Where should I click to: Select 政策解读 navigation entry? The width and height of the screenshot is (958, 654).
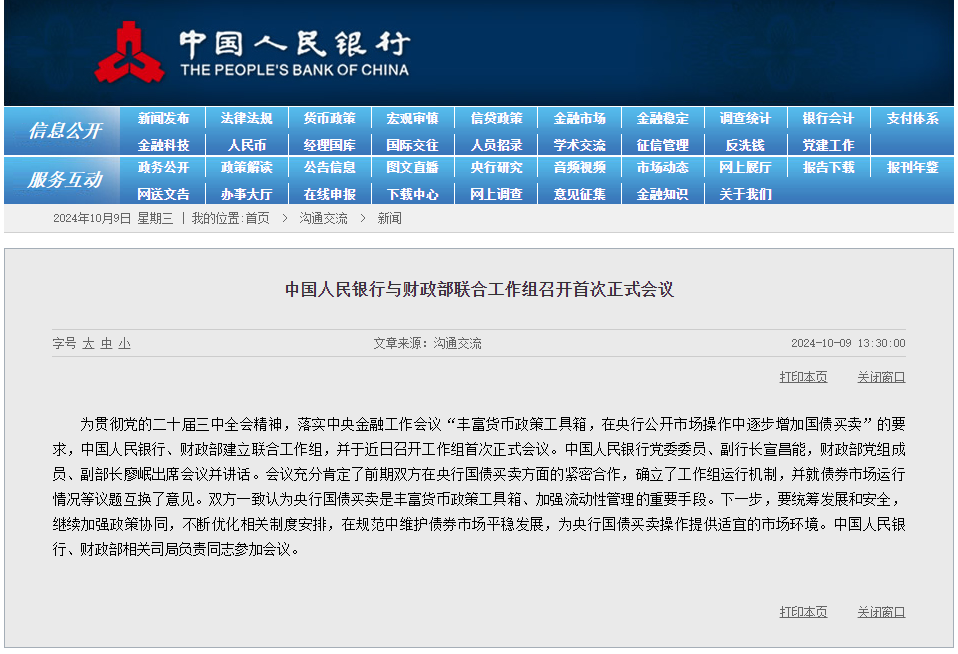pyautogui.click(x=246, y=167)
